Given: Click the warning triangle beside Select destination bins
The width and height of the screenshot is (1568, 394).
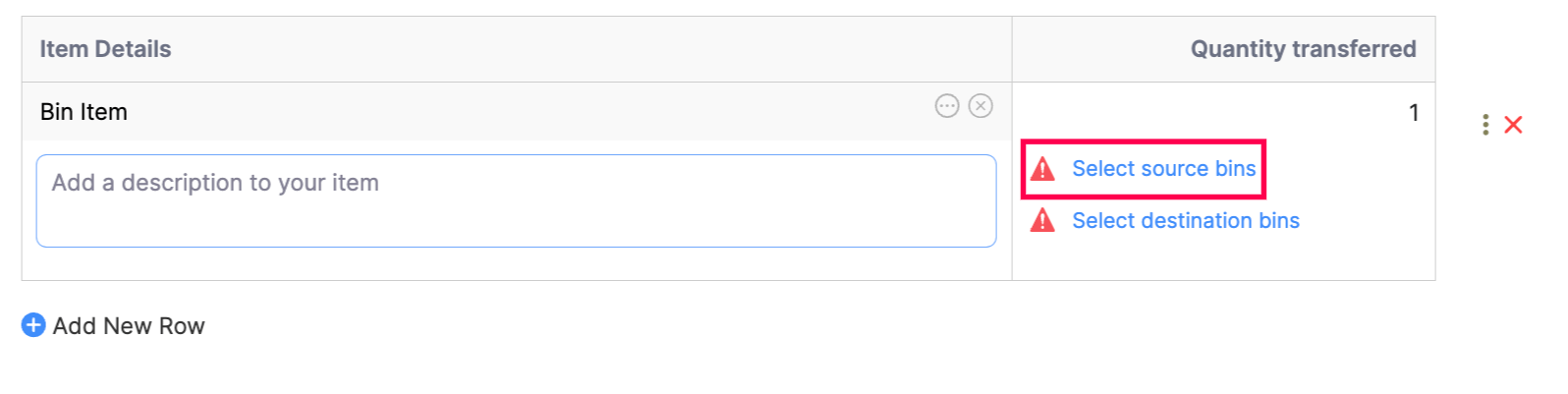Looking at the screenshot, I should (1042, 221).
